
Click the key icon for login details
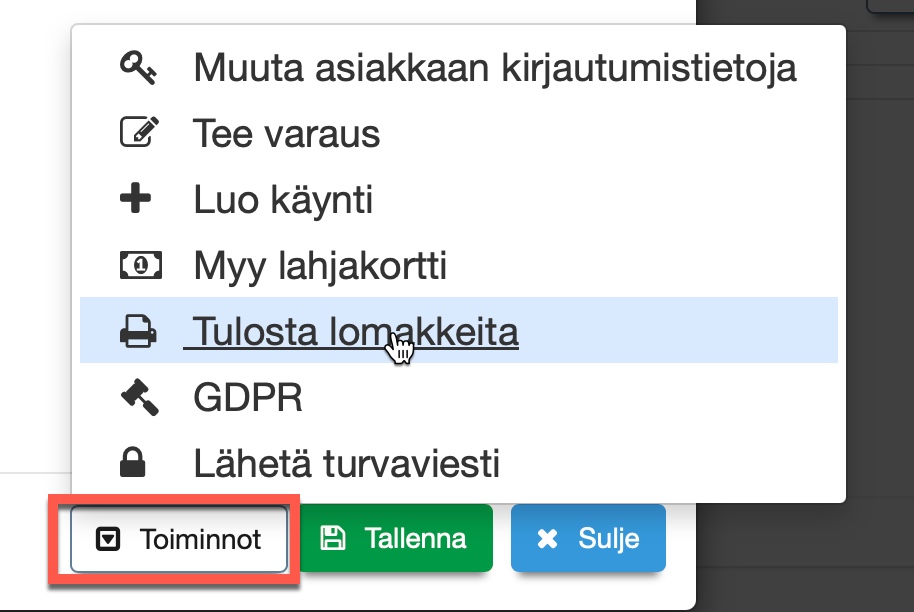point(135,67)
